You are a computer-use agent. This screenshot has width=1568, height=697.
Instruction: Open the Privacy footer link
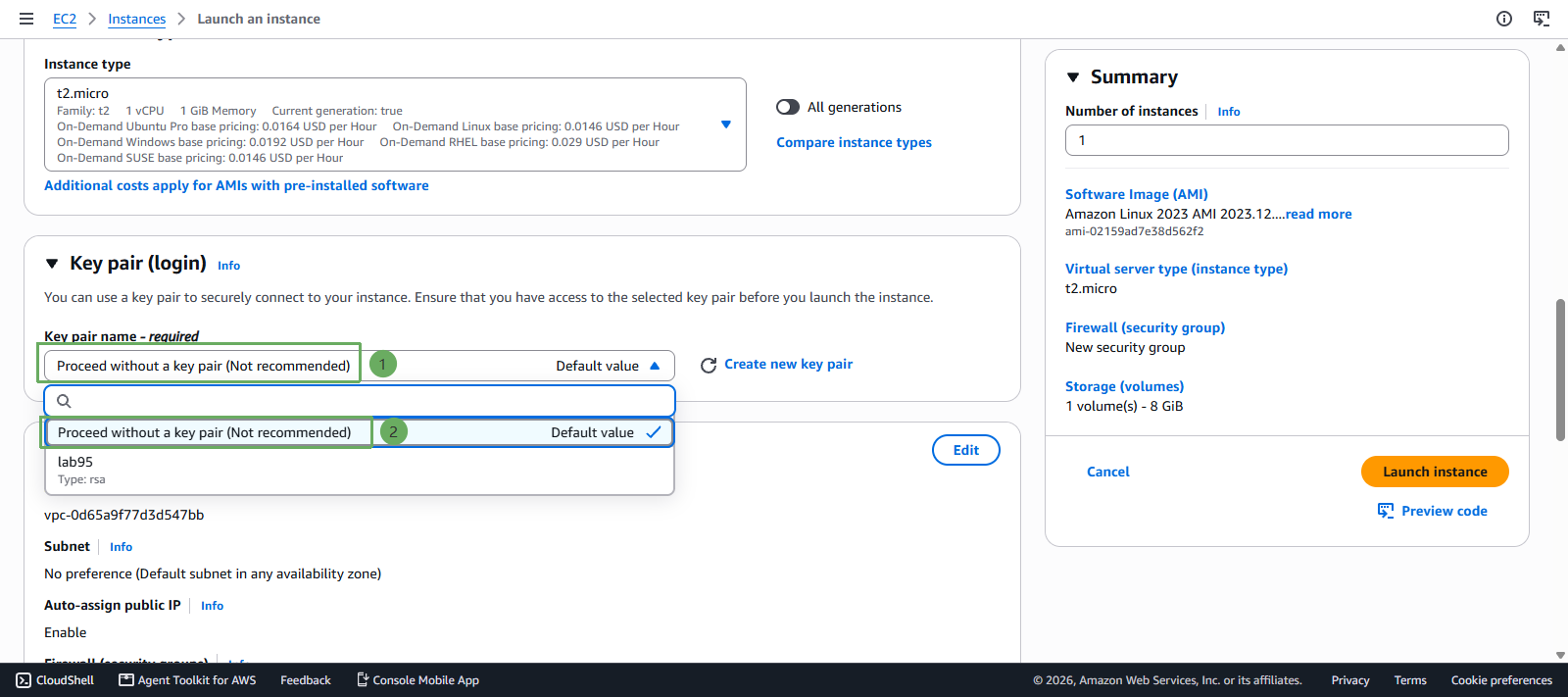(1350, 680)
